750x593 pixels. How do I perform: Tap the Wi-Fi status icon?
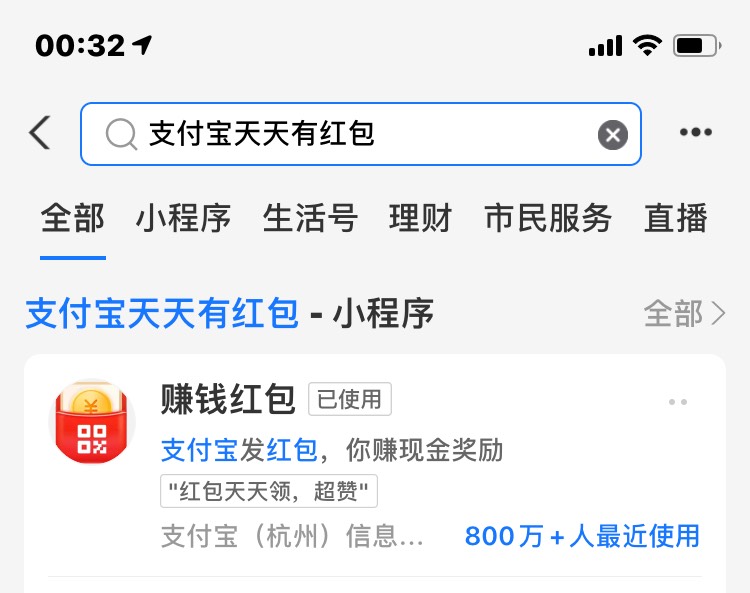point(647,45)
